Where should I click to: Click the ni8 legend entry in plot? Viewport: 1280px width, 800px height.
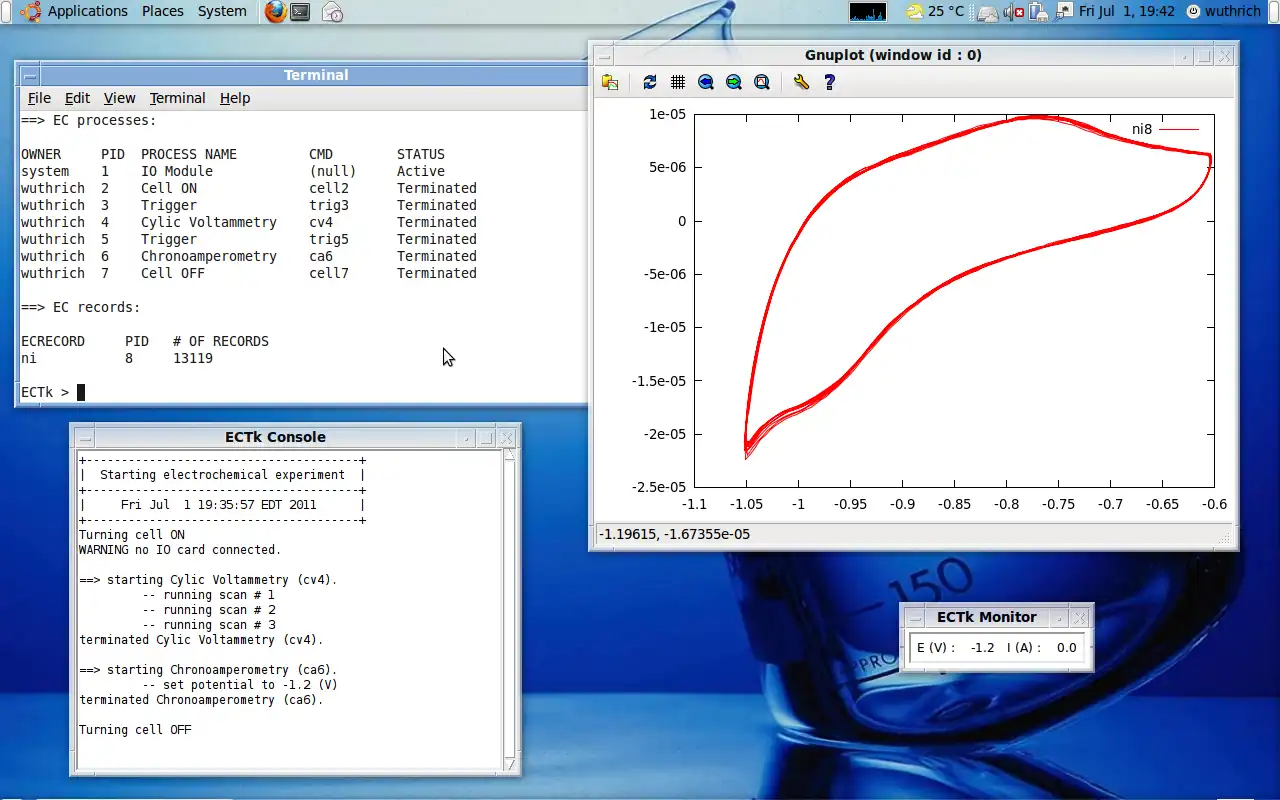pos(1165,129)
